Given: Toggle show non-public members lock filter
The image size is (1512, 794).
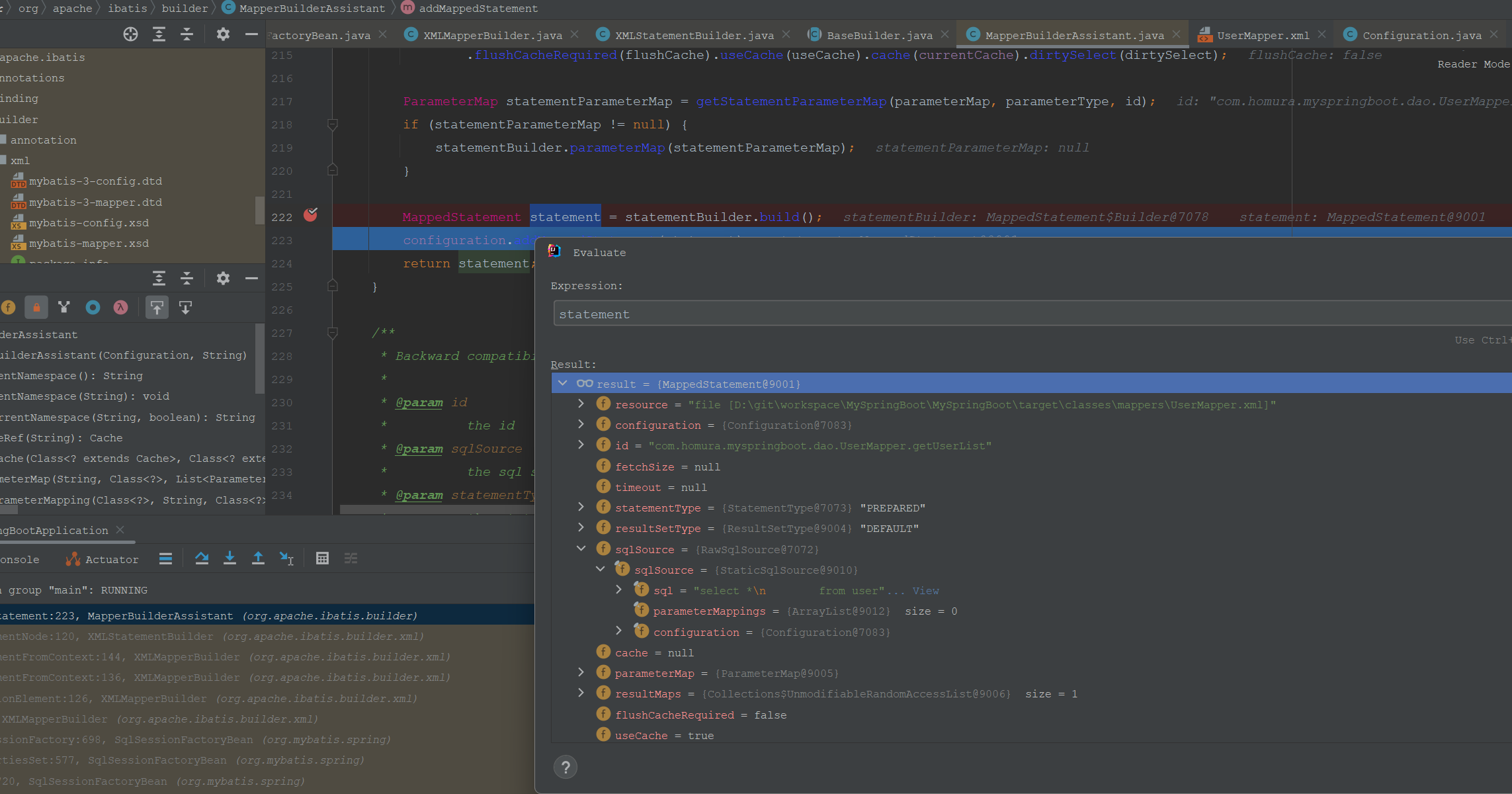Looking at the screenshot, I should tap(36, 307).
